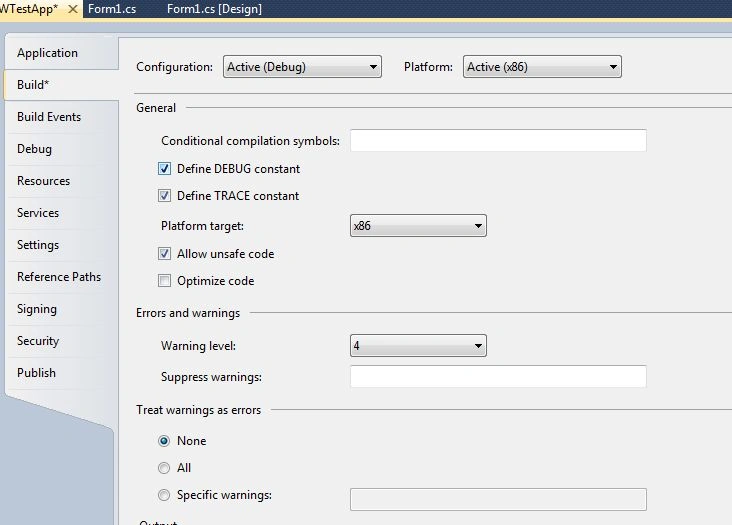The height and width of the screenshot is (525, 732).
Task: Switch to the Publish page
Action: pyautogui.click(x=36, y=373)
